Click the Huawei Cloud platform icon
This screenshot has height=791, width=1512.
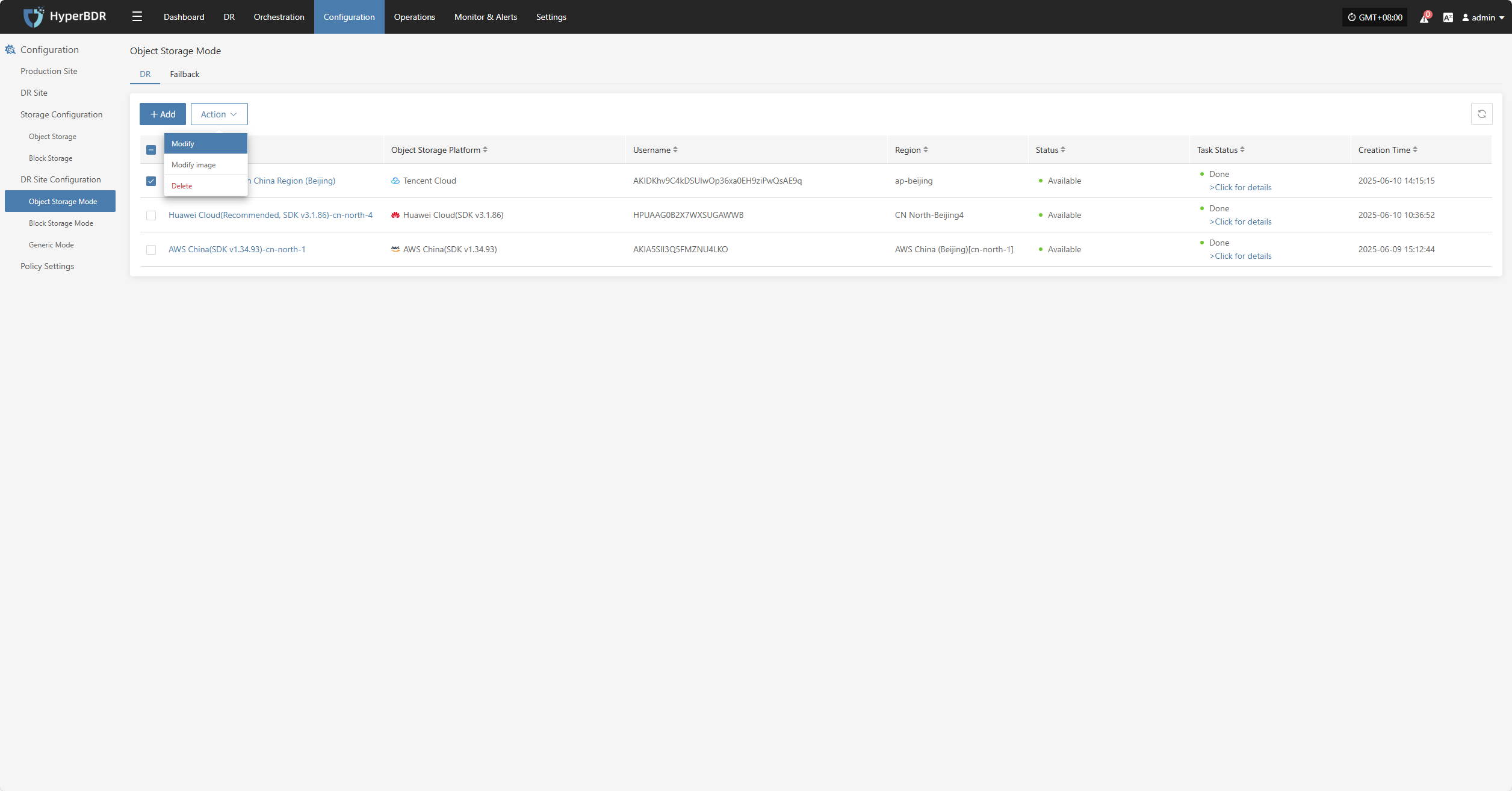(x=395, y=215)
